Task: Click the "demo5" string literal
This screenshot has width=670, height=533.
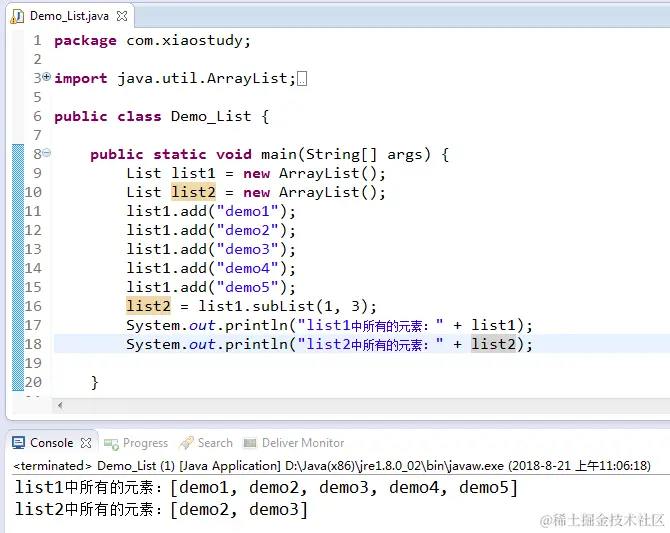Action: tap(247, 287)
